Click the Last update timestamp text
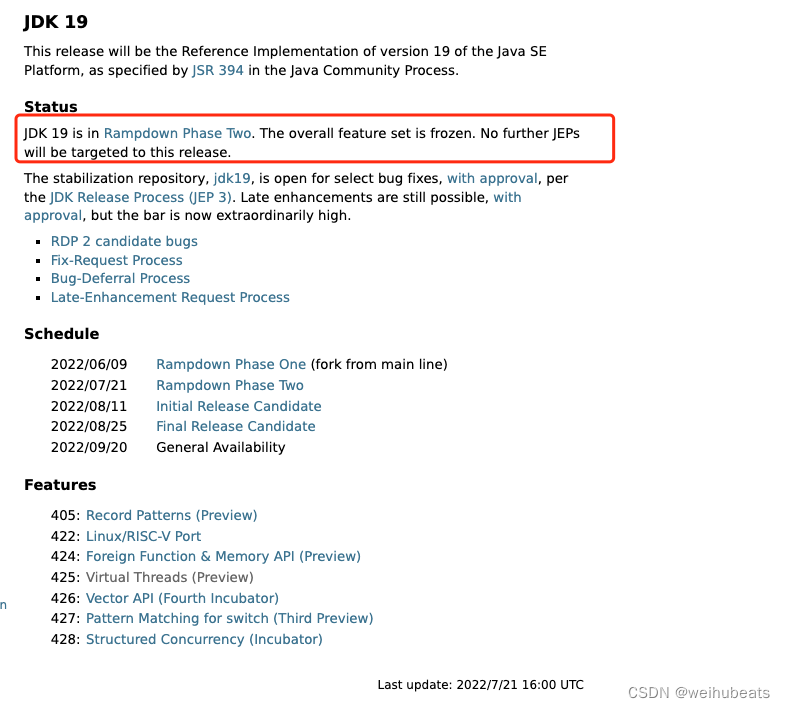The width and height of the screenshot is (785, 708). 481,684
